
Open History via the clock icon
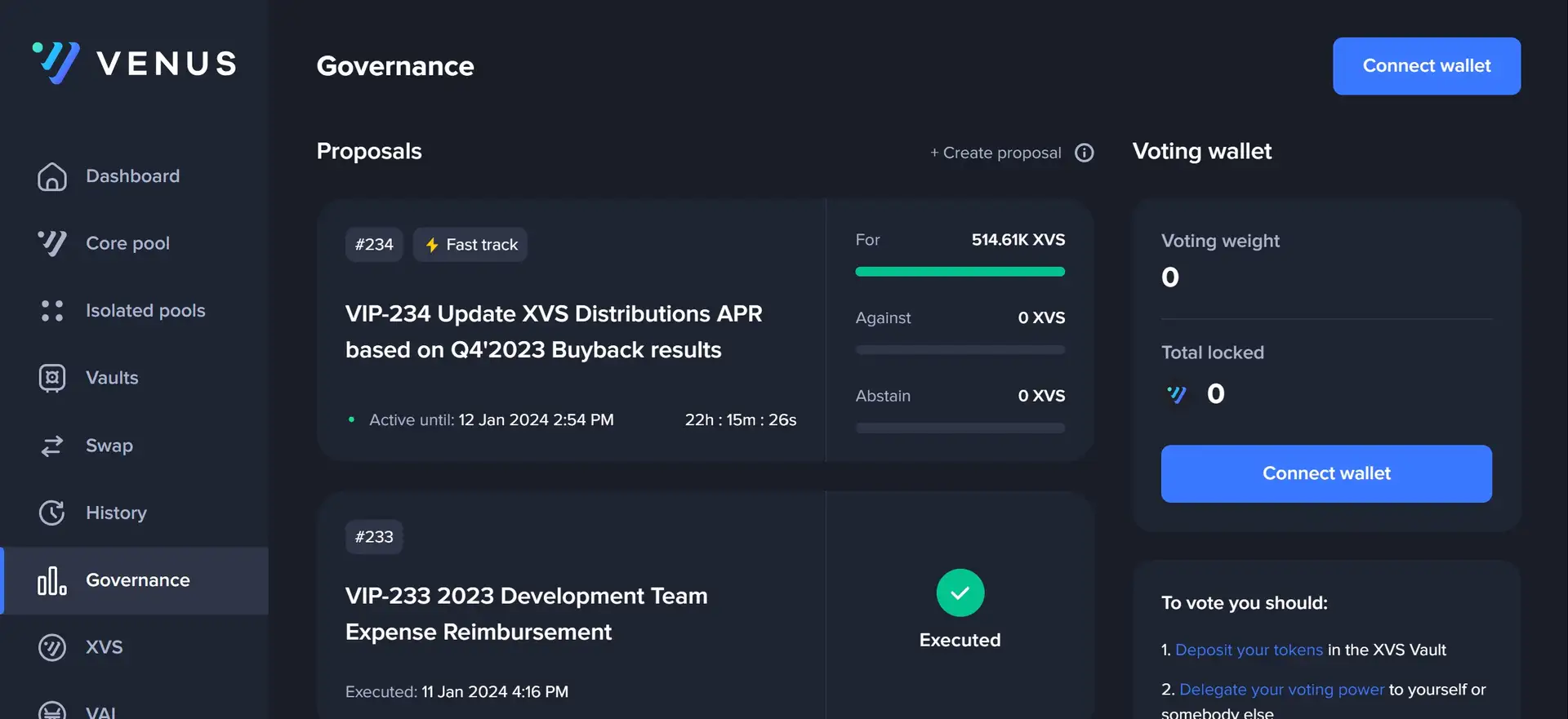coord(52,513)
